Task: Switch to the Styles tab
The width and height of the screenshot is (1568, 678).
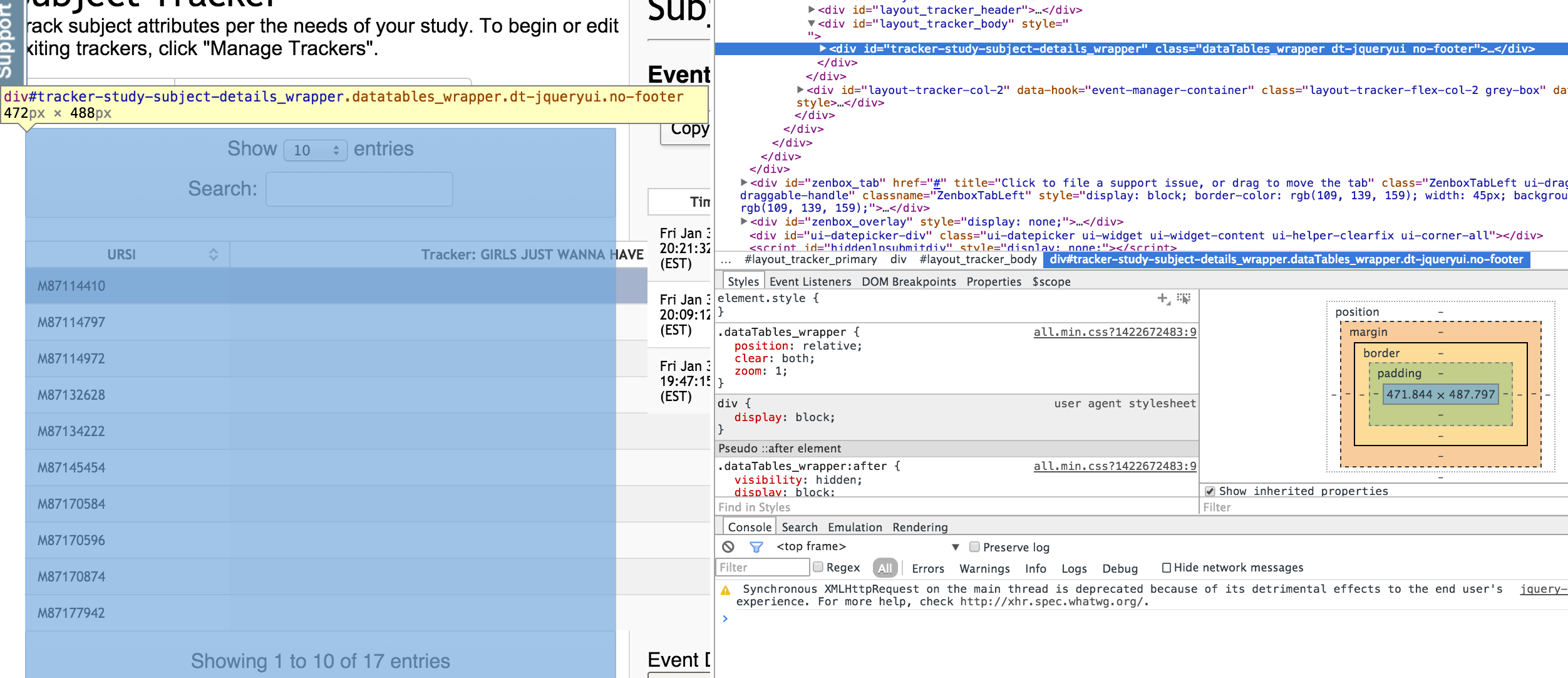Action: coord(743,282)
